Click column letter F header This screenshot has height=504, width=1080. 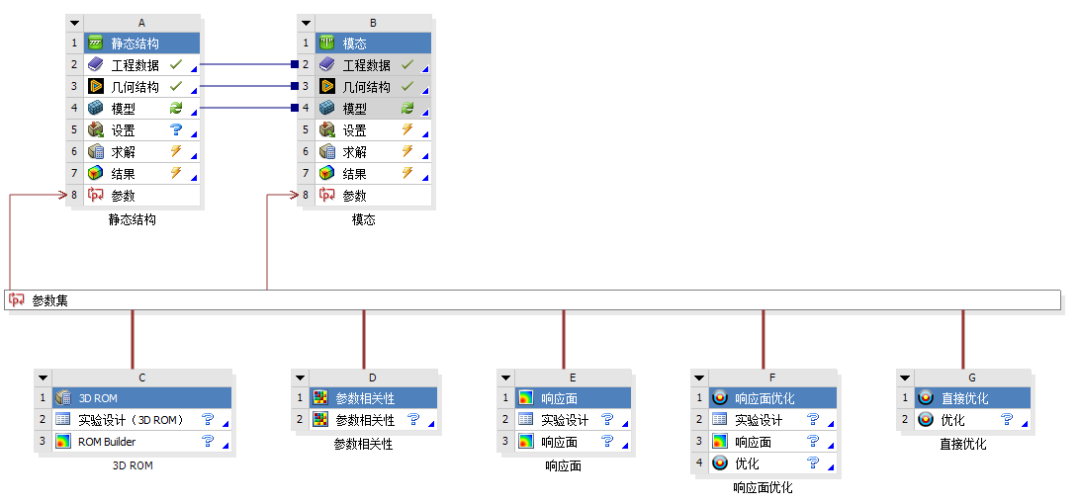tap(773, 377)
